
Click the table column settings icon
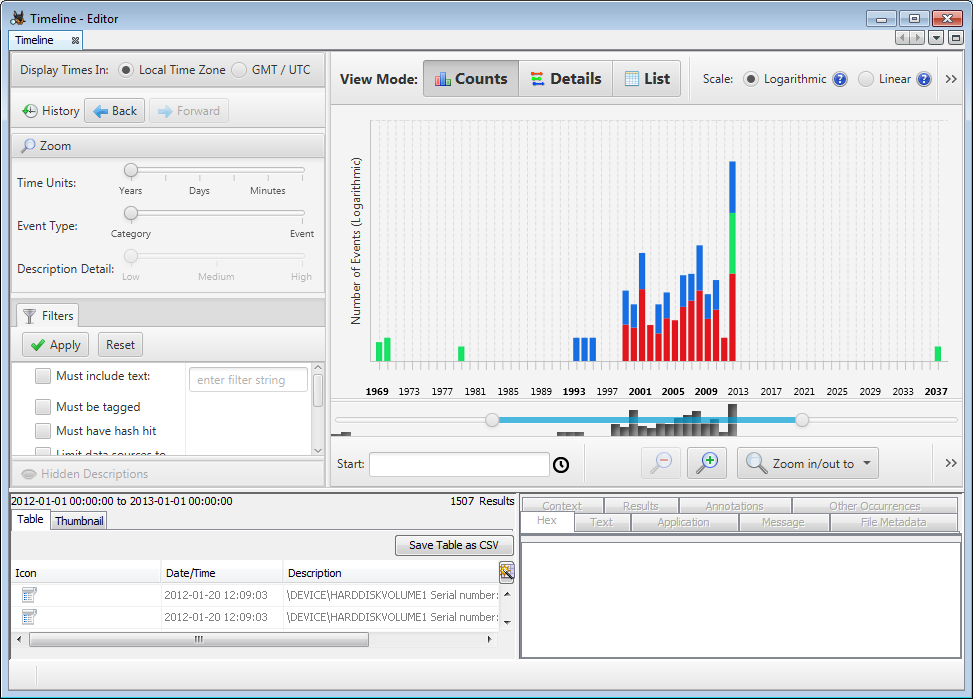(x=506, y=572)
